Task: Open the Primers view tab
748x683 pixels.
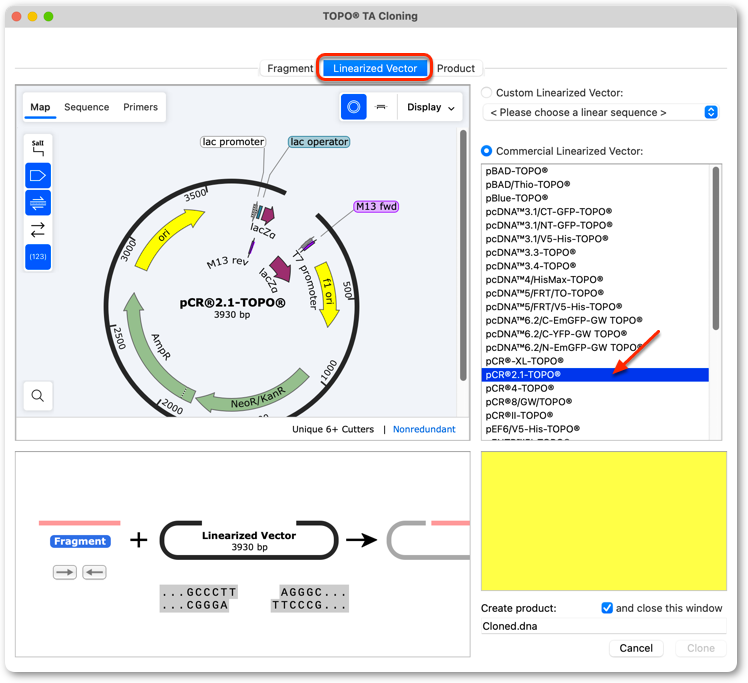Action: coord(140,107)
